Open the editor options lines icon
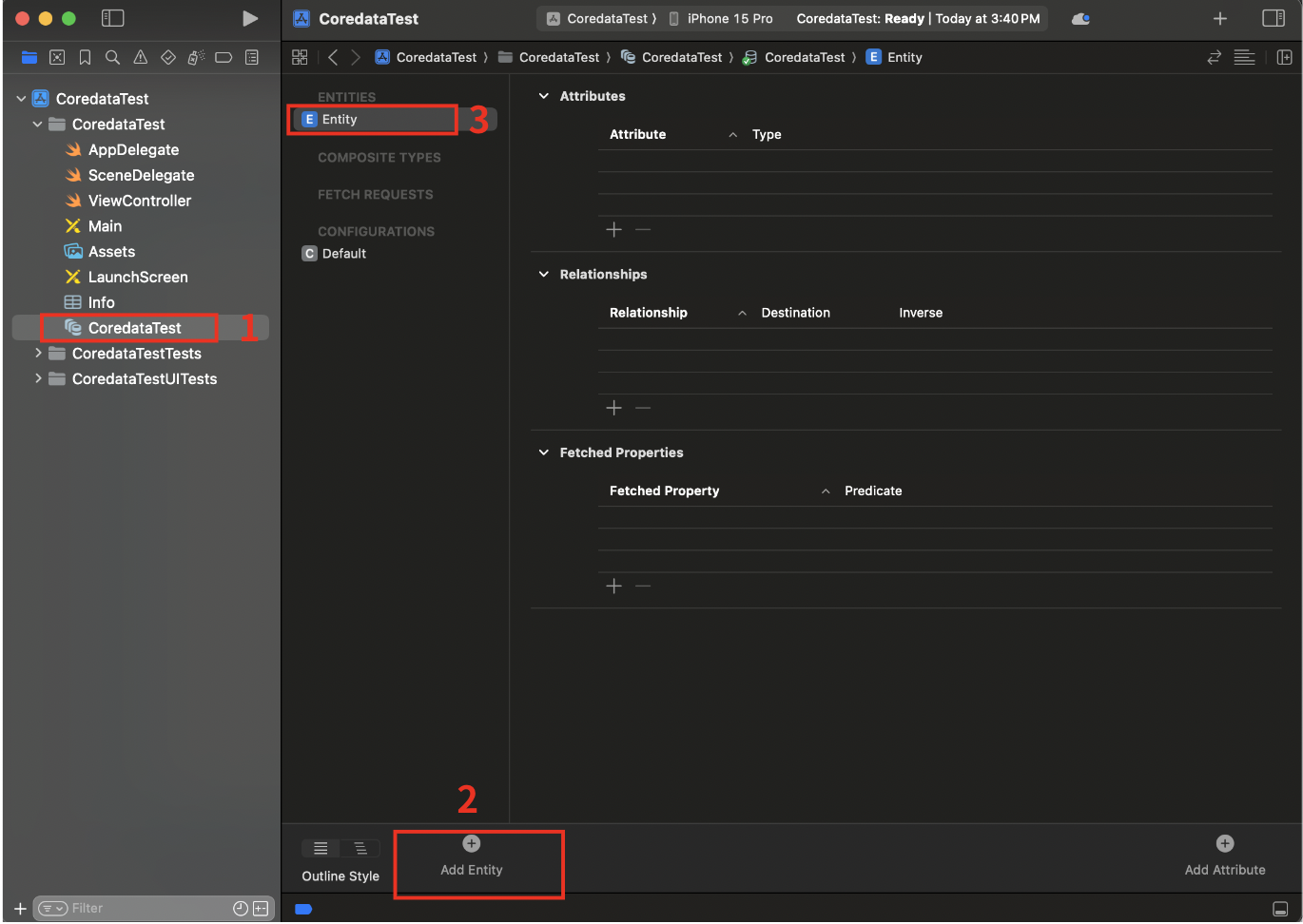This screenshot has height=924, width=1303. coord(1244,57)
